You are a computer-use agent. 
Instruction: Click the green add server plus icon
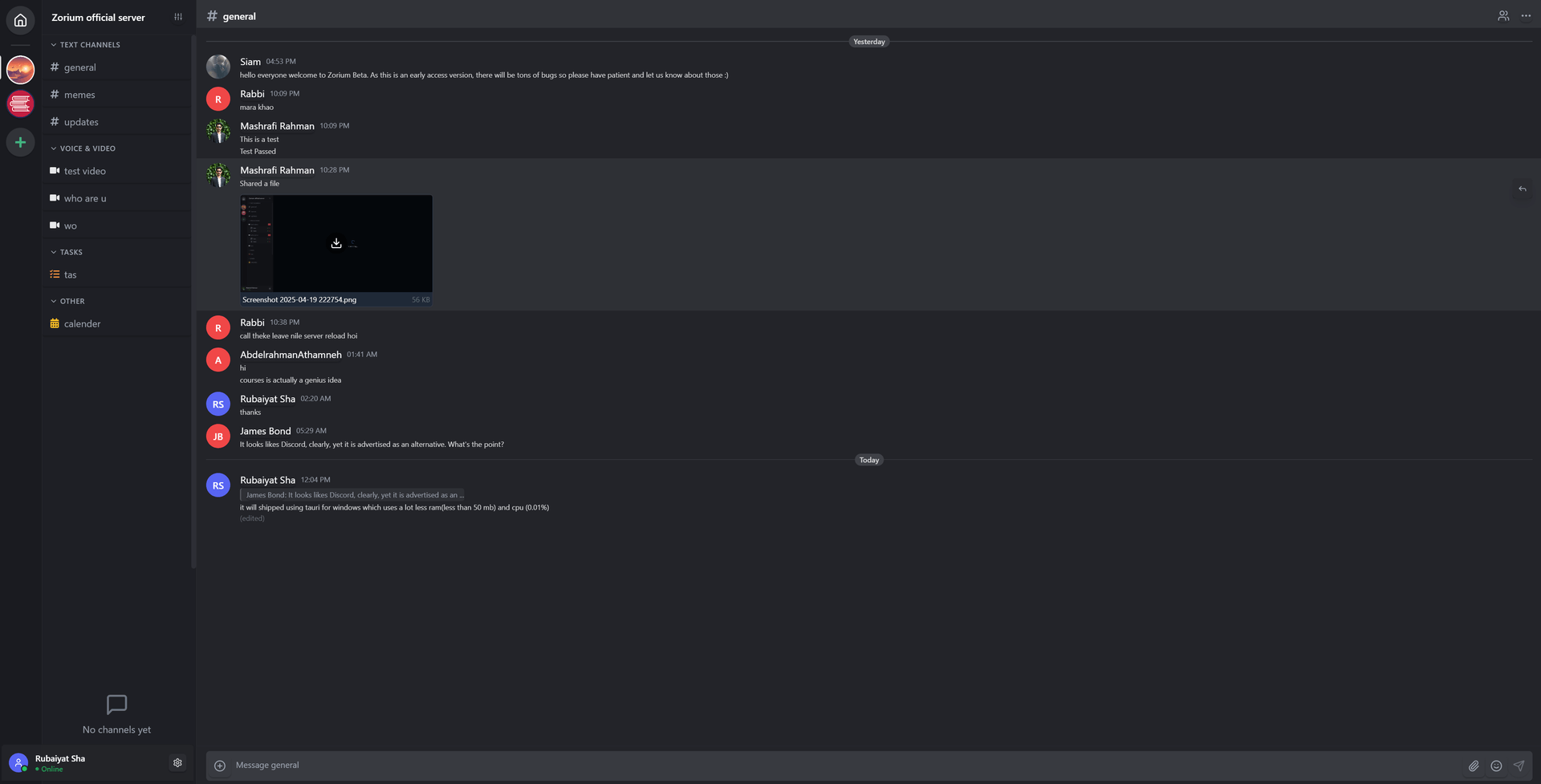pos(20,142)
